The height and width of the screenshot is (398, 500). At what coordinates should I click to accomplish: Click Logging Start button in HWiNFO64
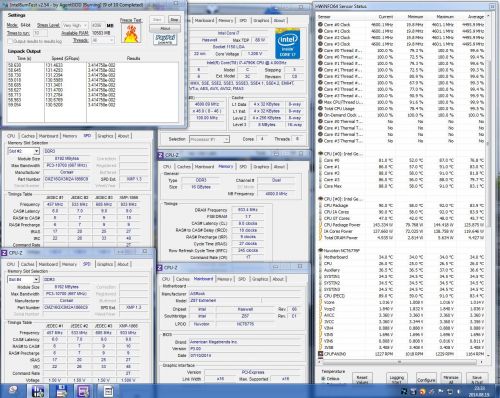397,379
